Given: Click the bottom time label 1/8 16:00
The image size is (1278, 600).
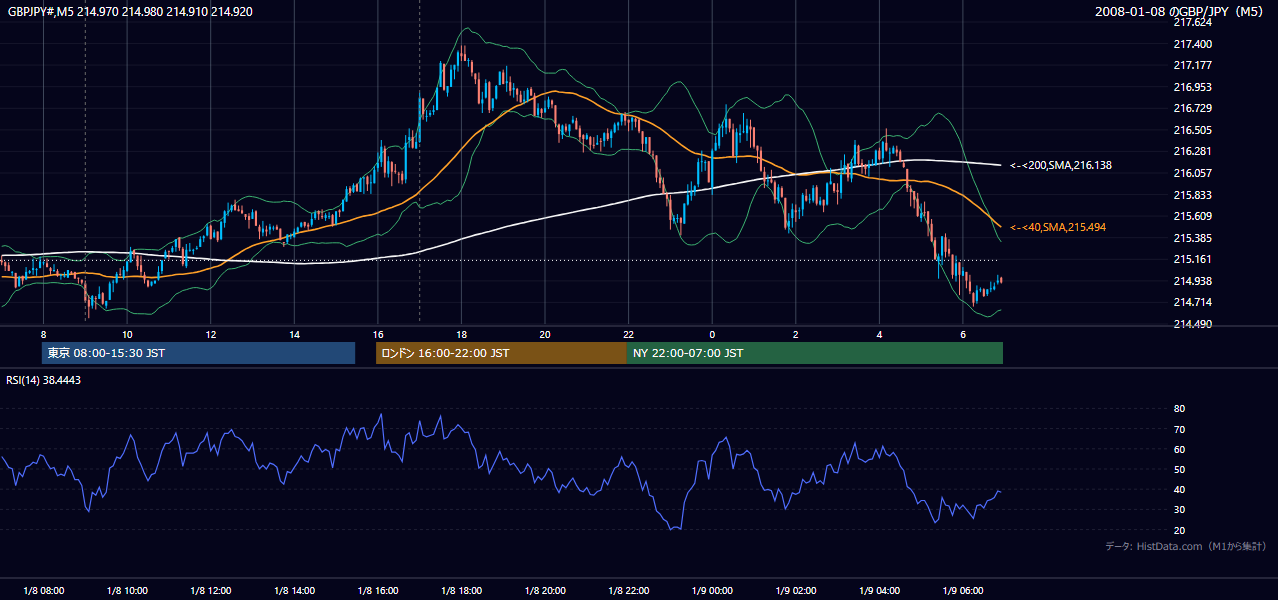Looking at the screenshot, I should [377, 590].
